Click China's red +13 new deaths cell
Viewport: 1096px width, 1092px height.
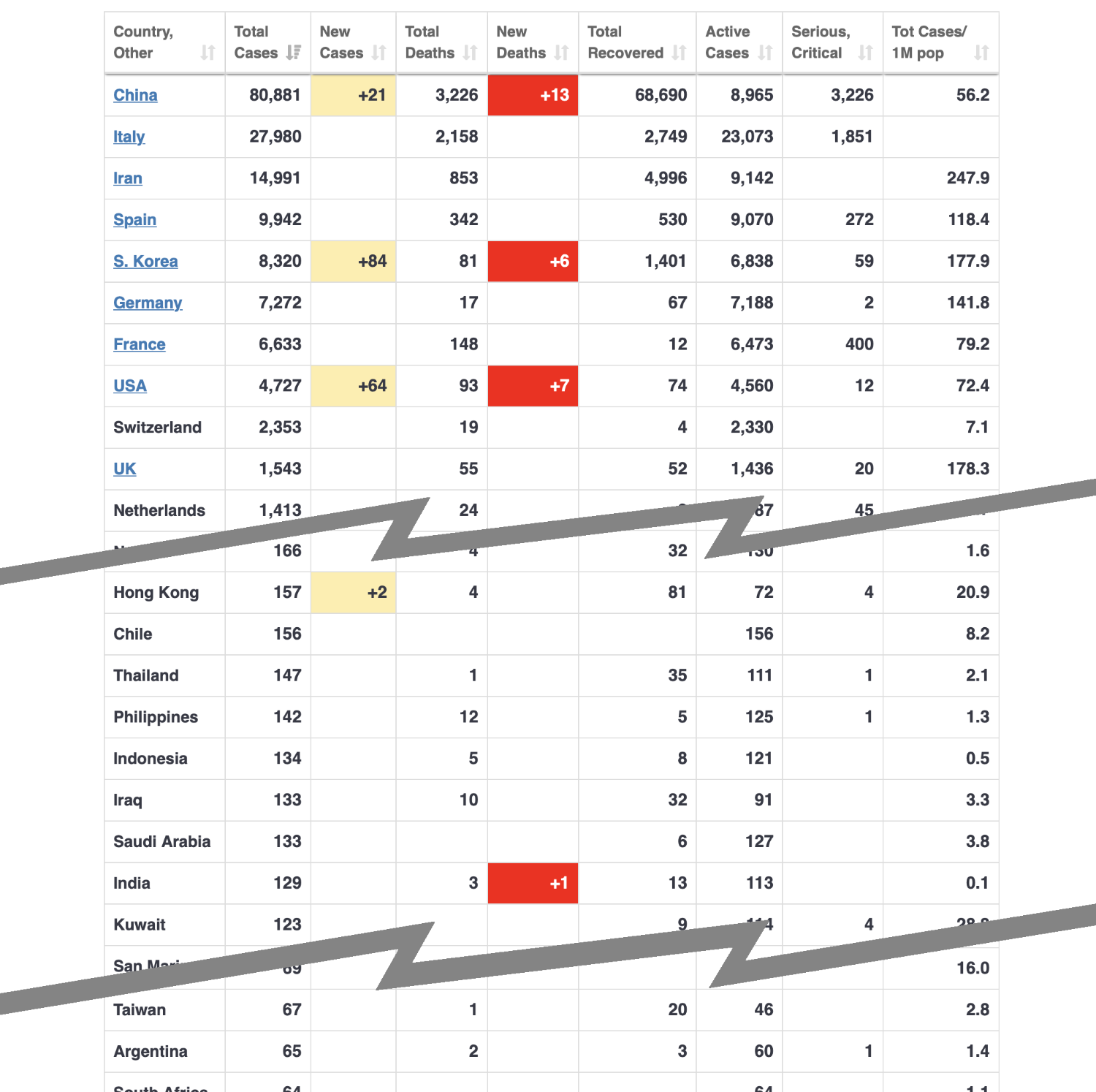533,95
